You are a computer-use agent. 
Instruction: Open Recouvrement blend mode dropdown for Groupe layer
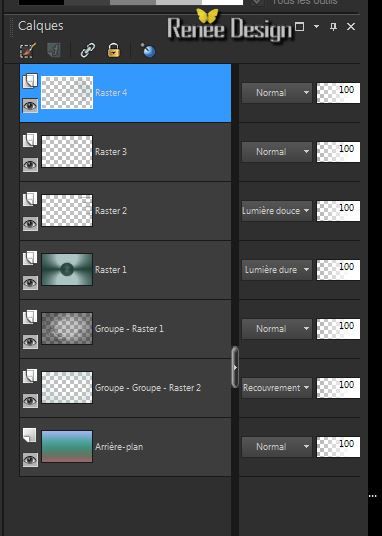[276, 388]
